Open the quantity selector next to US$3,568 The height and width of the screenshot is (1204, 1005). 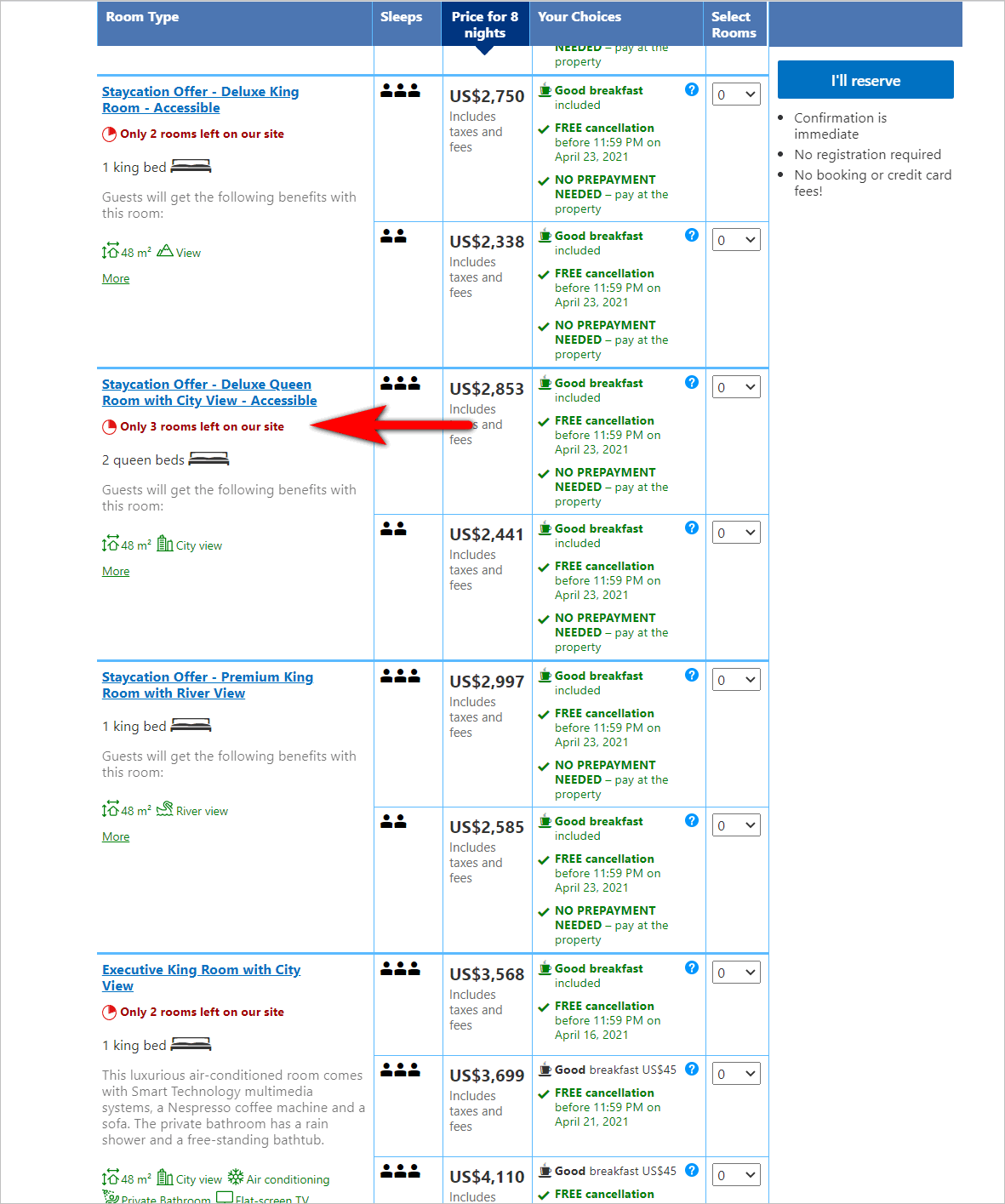tap(735, 972)
